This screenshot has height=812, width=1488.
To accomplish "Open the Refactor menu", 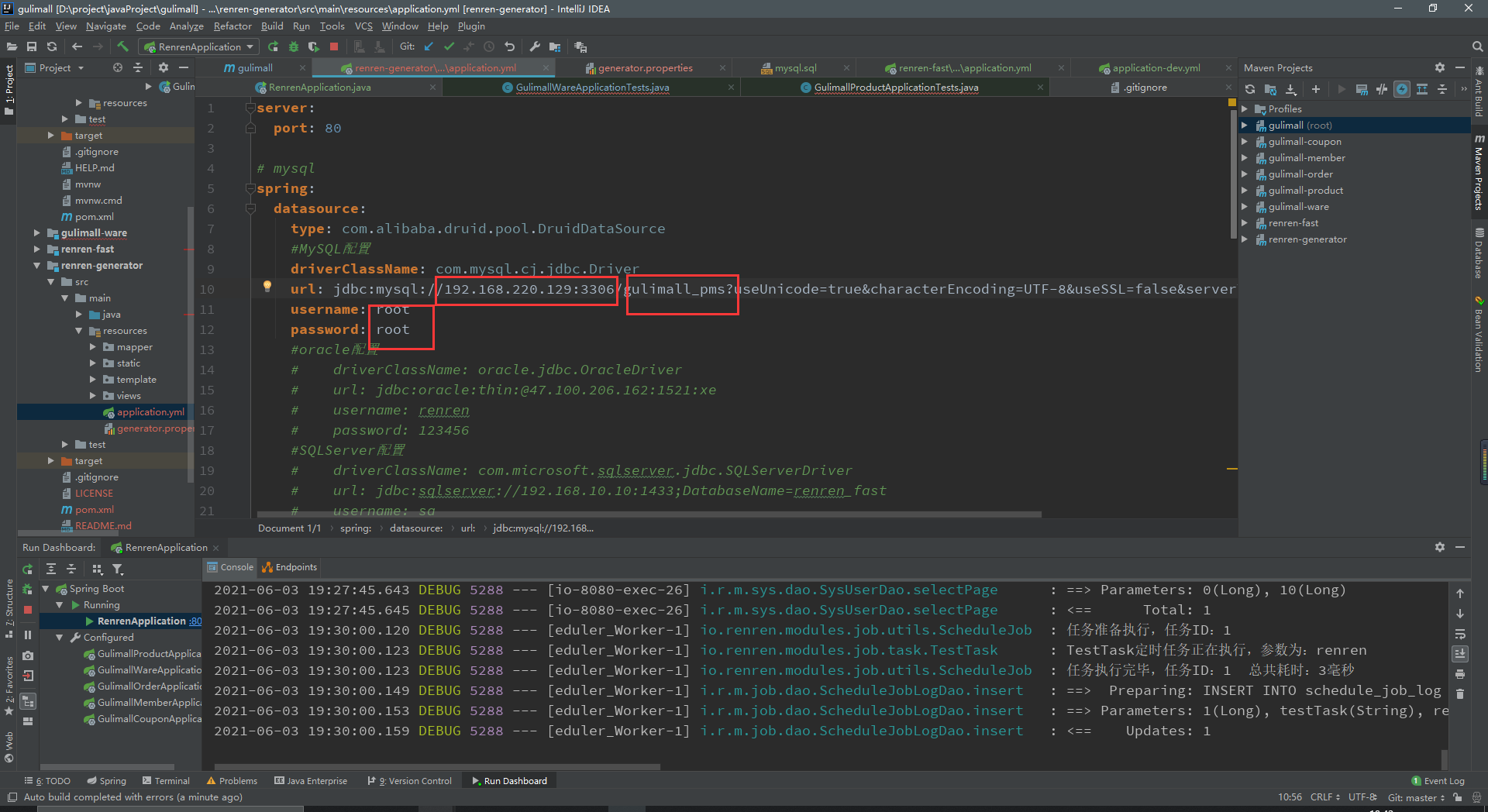I will 232,26.
